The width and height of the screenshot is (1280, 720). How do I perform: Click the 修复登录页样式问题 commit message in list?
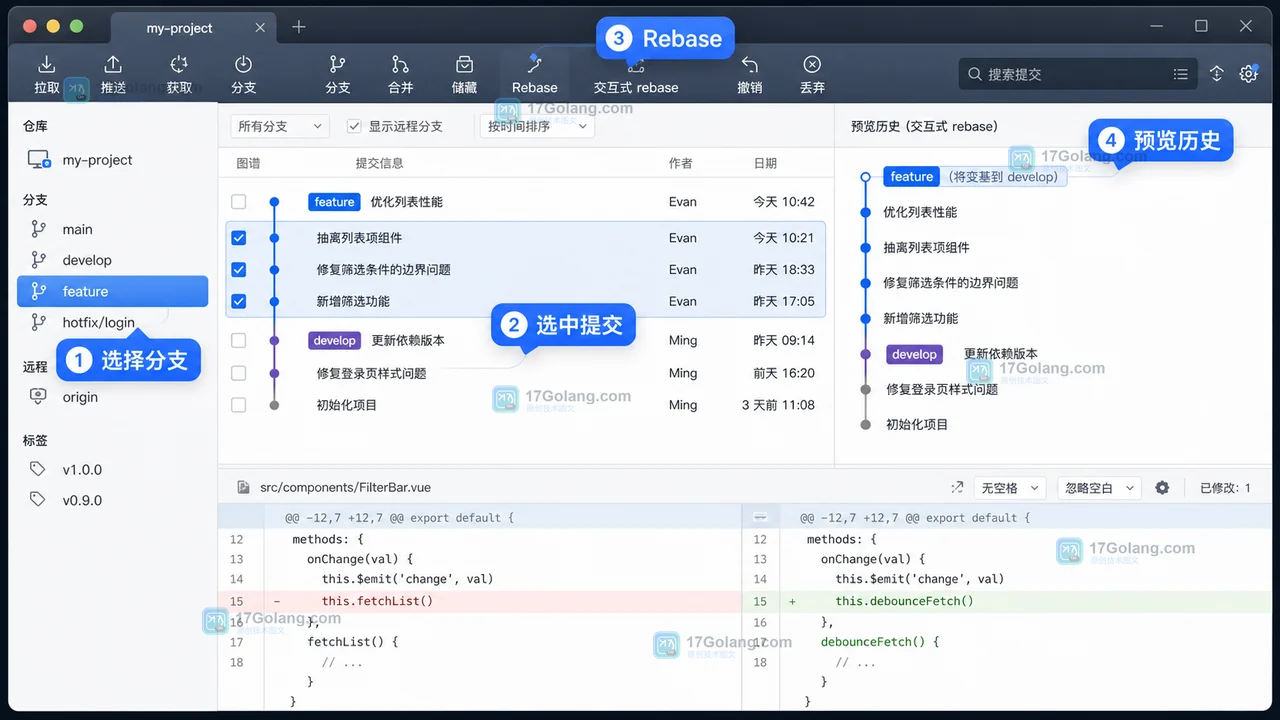click(371, 373)
